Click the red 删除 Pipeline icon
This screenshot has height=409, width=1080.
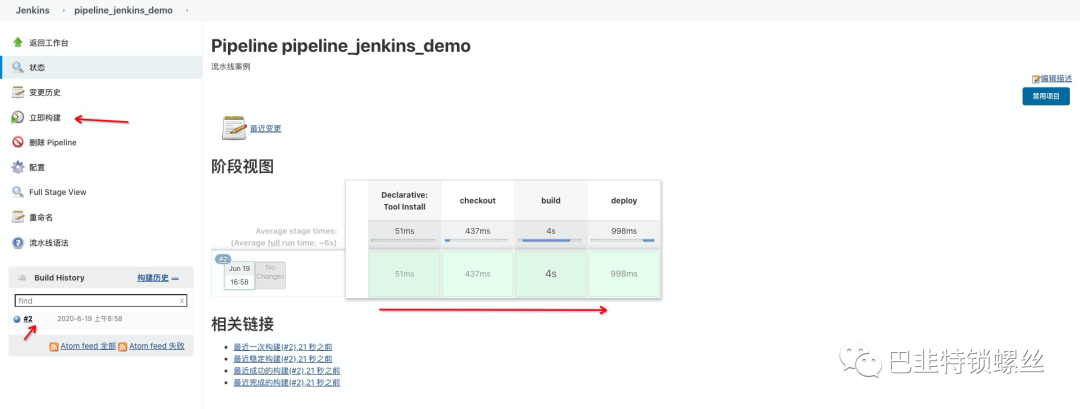click(18, 142)
